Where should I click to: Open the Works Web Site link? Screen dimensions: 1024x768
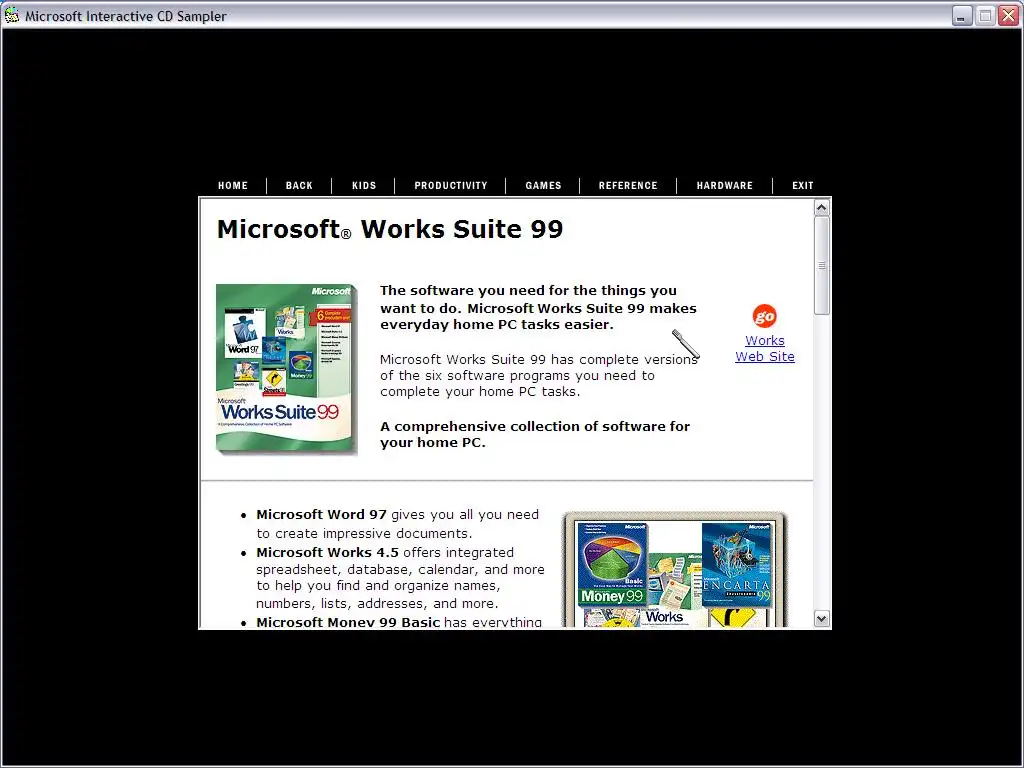click(x=765, y=349)
